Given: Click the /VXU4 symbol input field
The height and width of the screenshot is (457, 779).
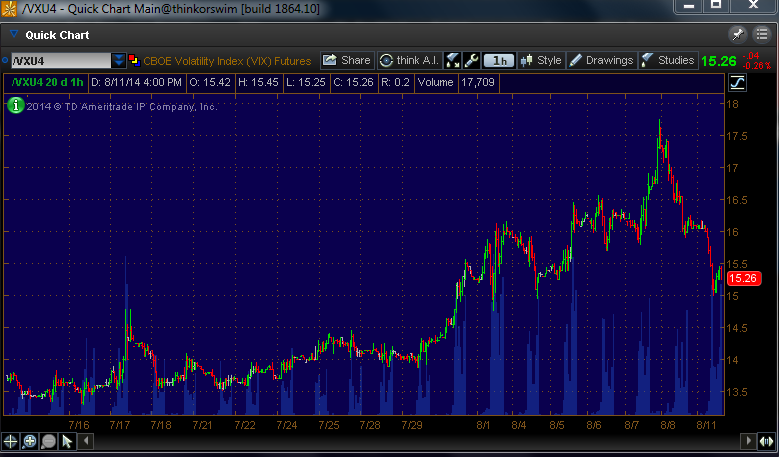Looking at the screenshot, I should [x=60, y=60].
